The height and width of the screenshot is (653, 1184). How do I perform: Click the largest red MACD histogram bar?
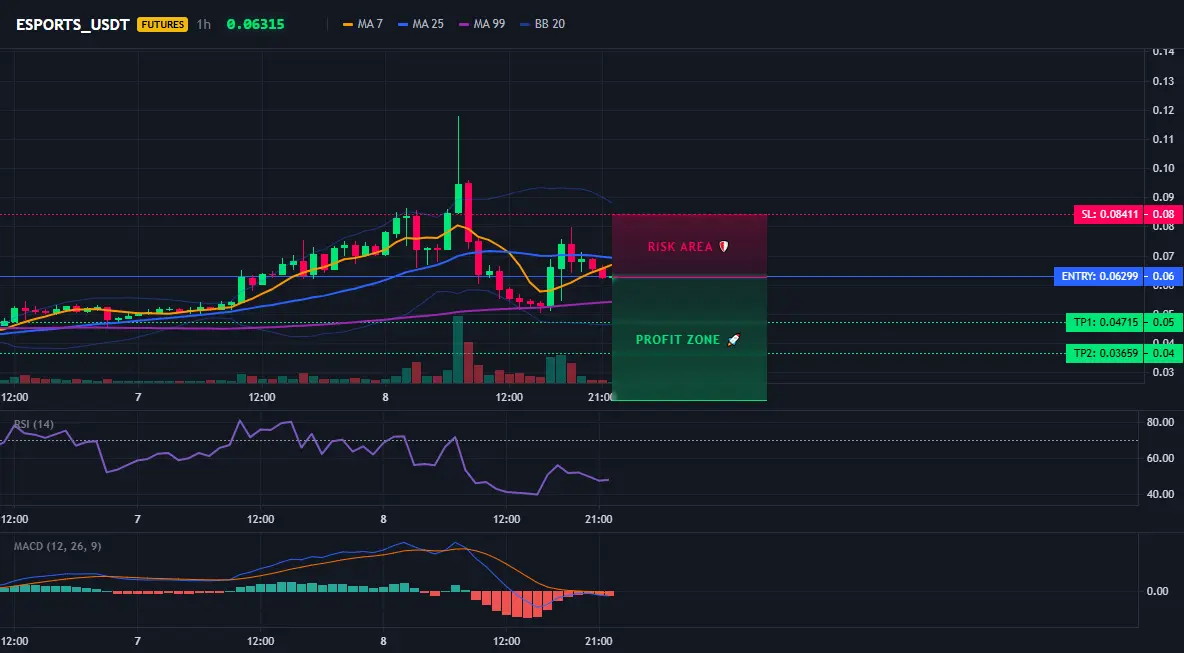pyautogui.click(x=527, y=605)
